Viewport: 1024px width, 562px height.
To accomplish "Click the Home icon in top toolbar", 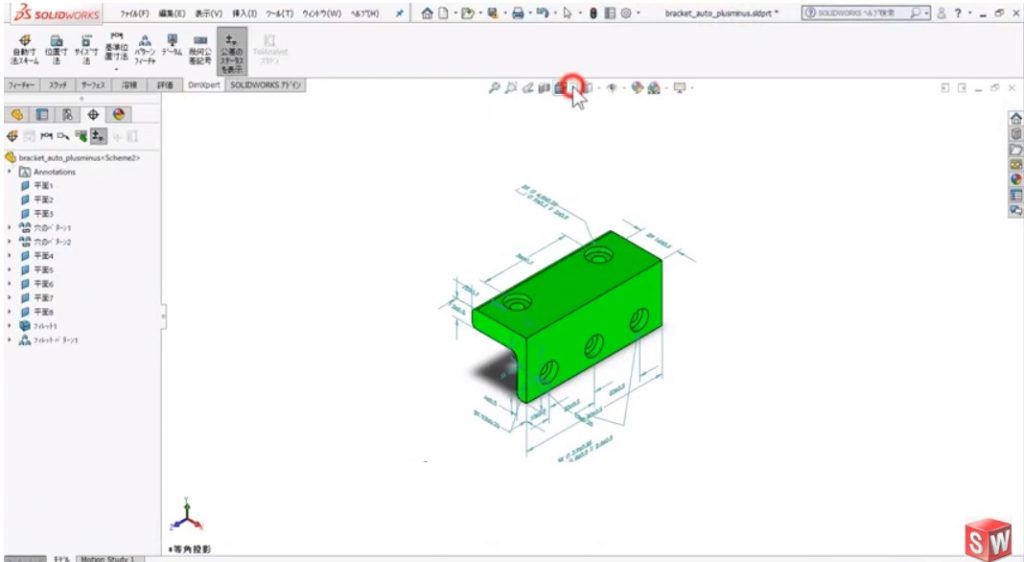I will 428,14.
